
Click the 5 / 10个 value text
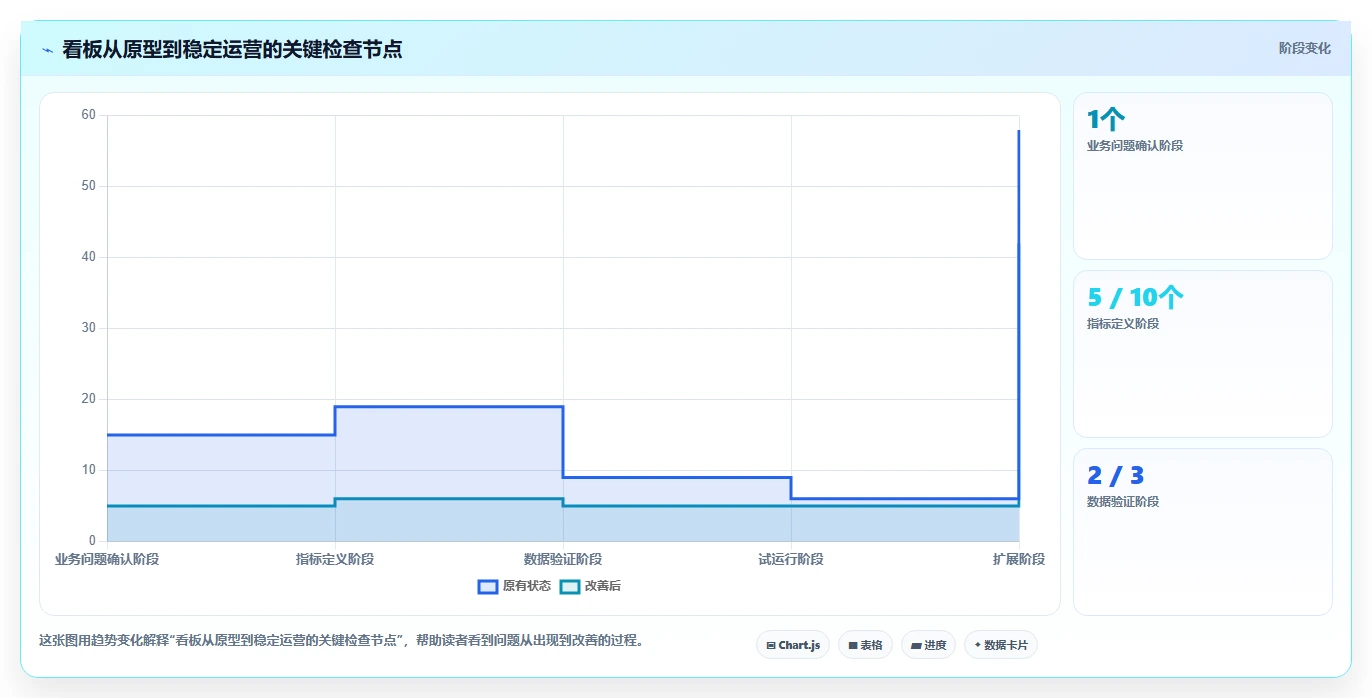[1136, 298]
